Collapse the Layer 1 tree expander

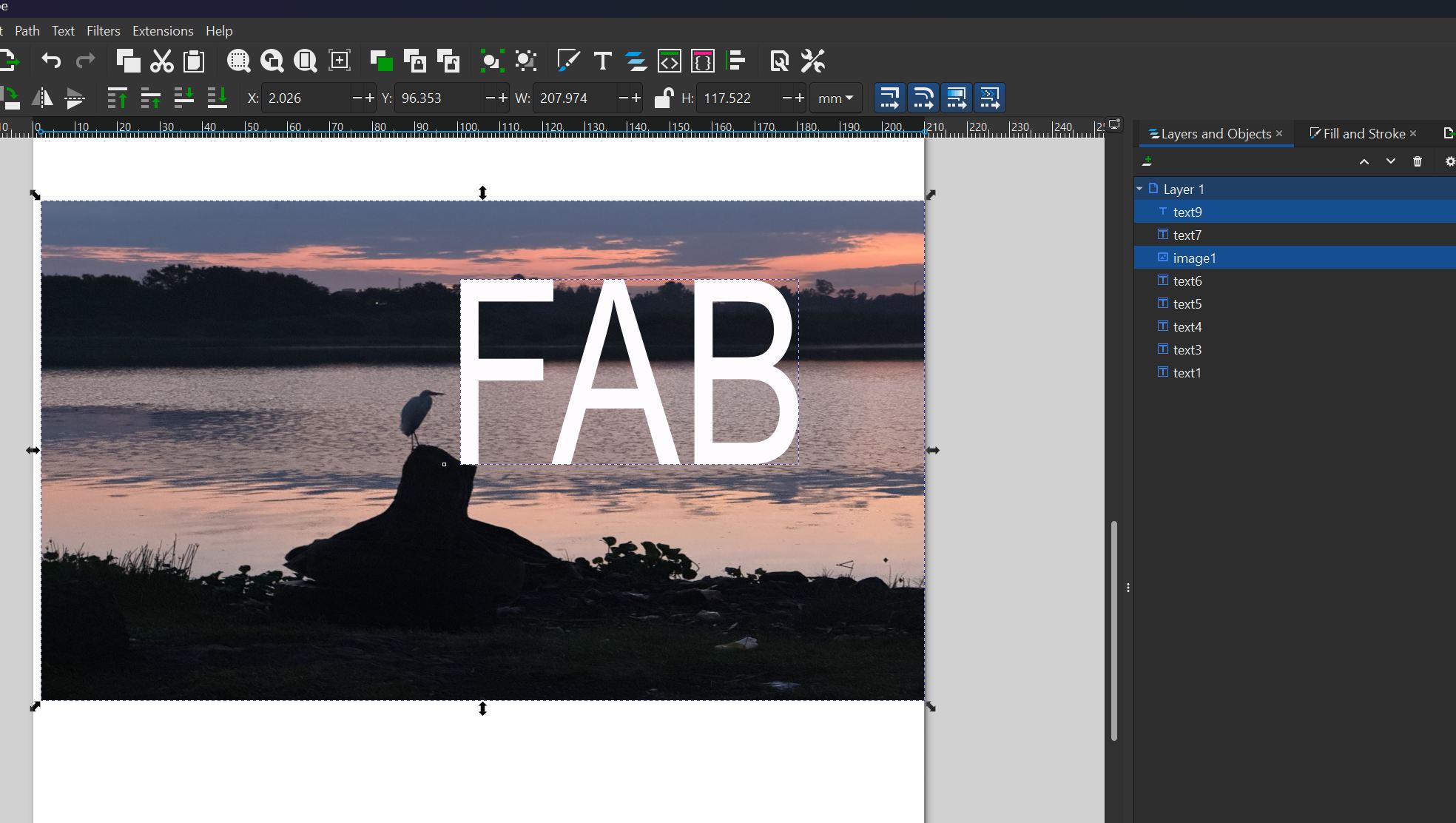click(x=1139, y=189)
